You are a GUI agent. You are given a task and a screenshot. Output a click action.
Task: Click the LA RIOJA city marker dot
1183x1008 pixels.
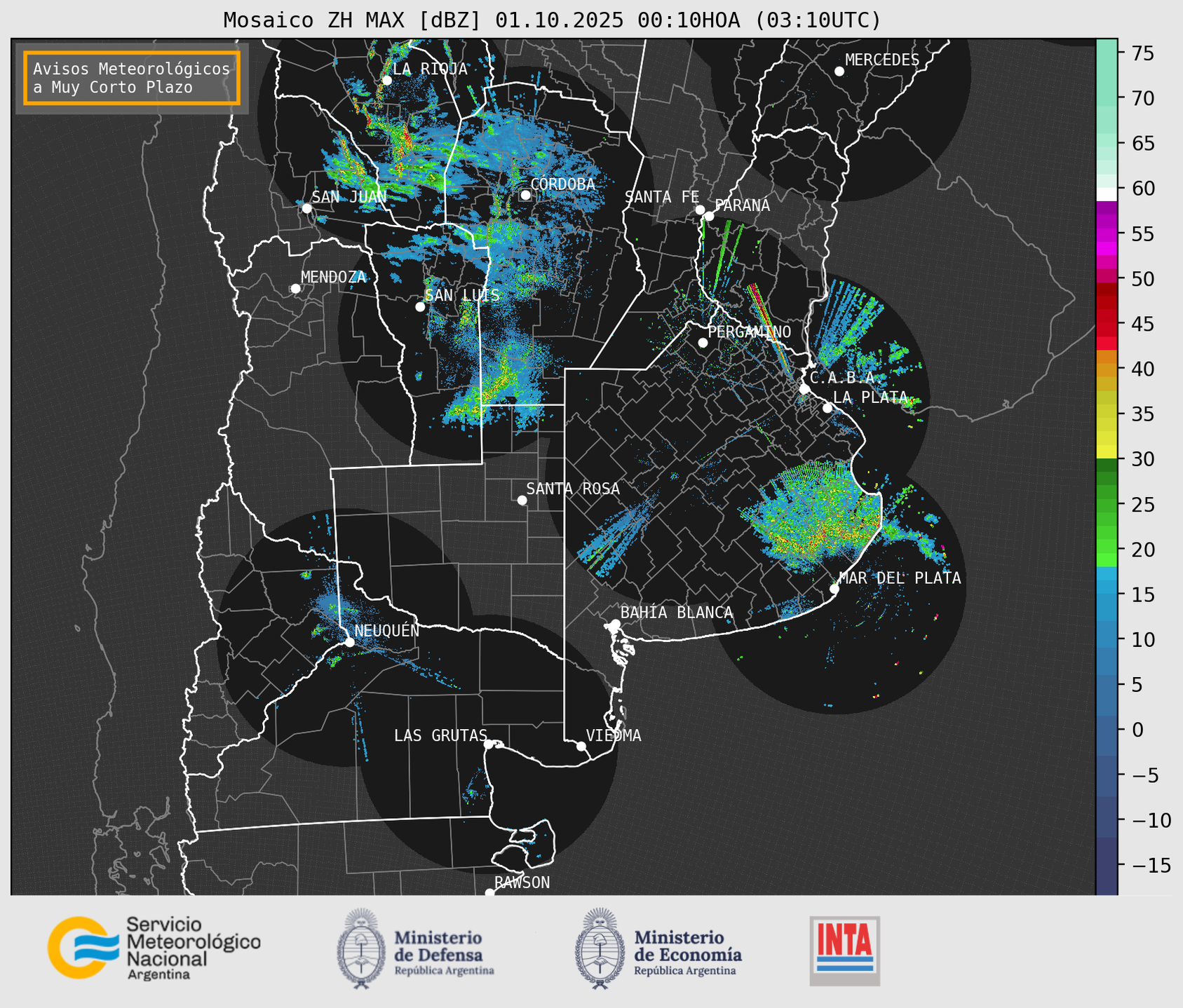coord(386,81)
